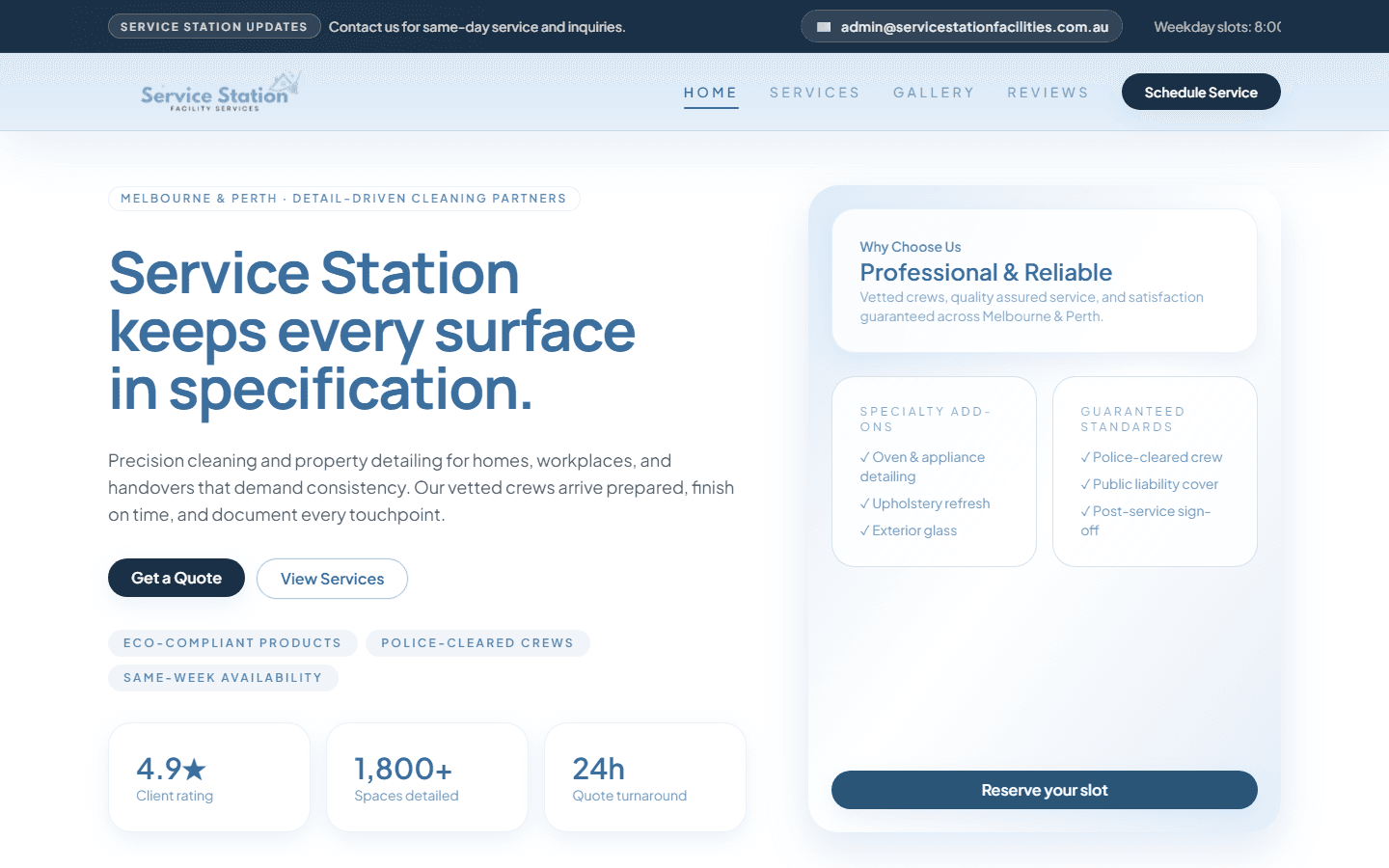1389x868 pixels.
Task: Click the Get a Quote button
Action: coord(177,578)
